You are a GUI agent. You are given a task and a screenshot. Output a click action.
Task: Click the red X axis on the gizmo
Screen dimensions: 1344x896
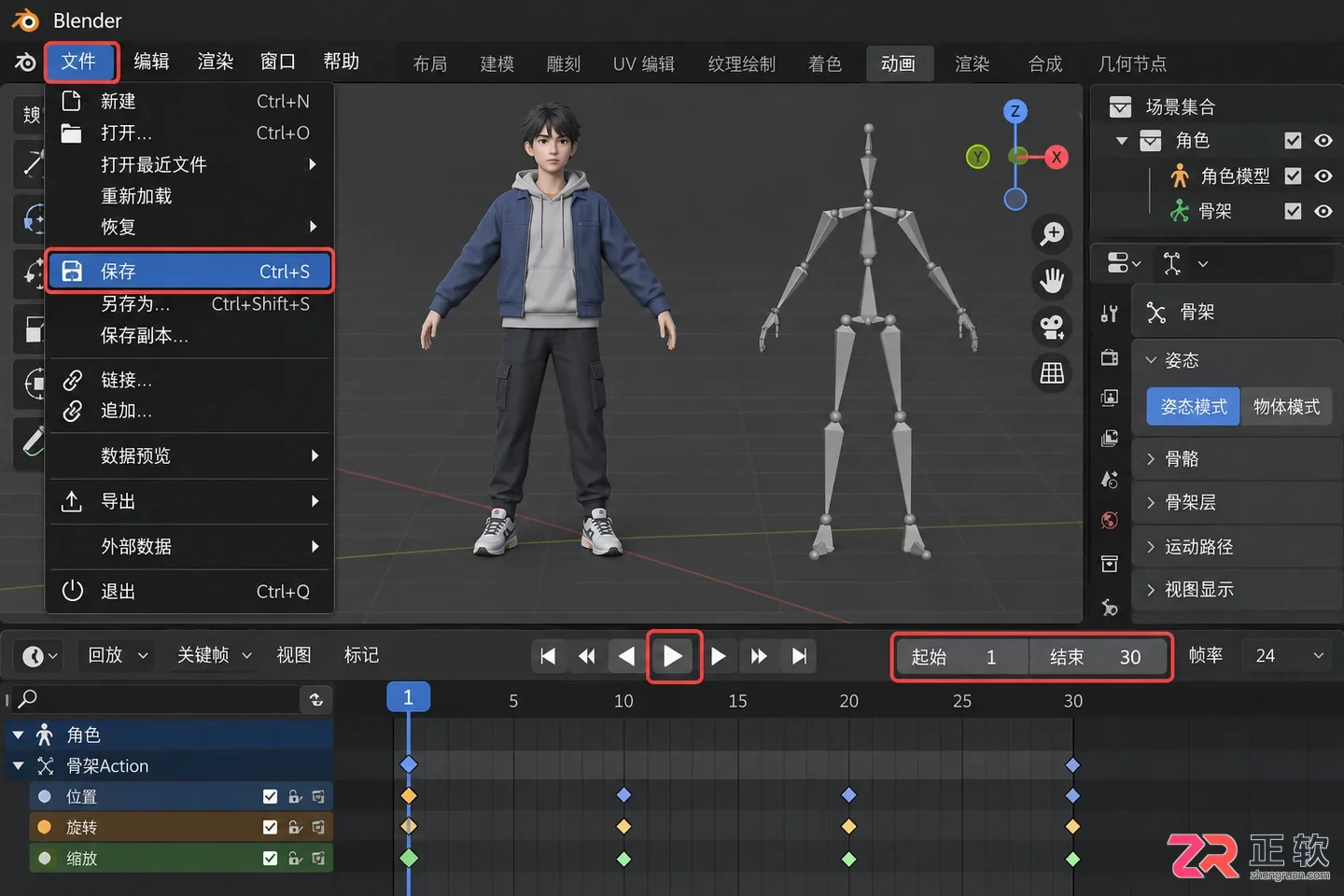(x=1056, y=157)
